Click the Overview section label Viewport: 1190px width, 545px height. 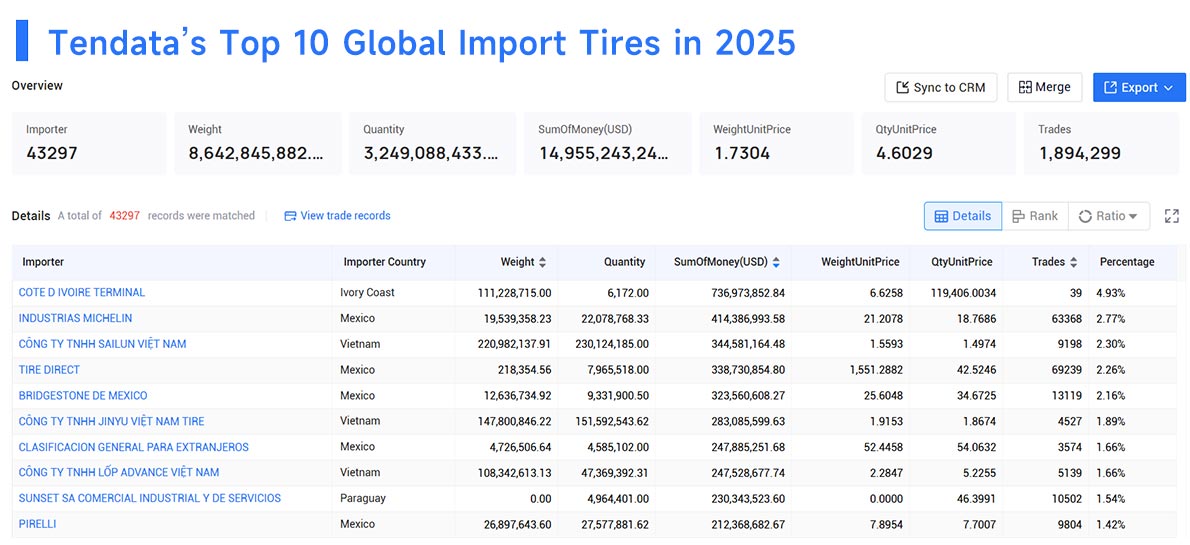[37, 86]
